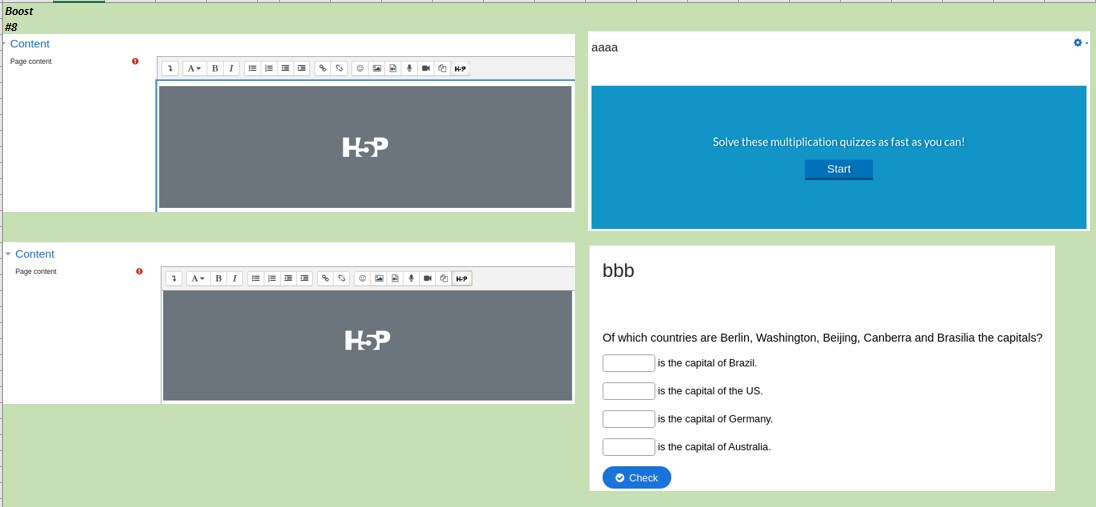Click the Start button in the multiplication quiz

coord(839,169)
